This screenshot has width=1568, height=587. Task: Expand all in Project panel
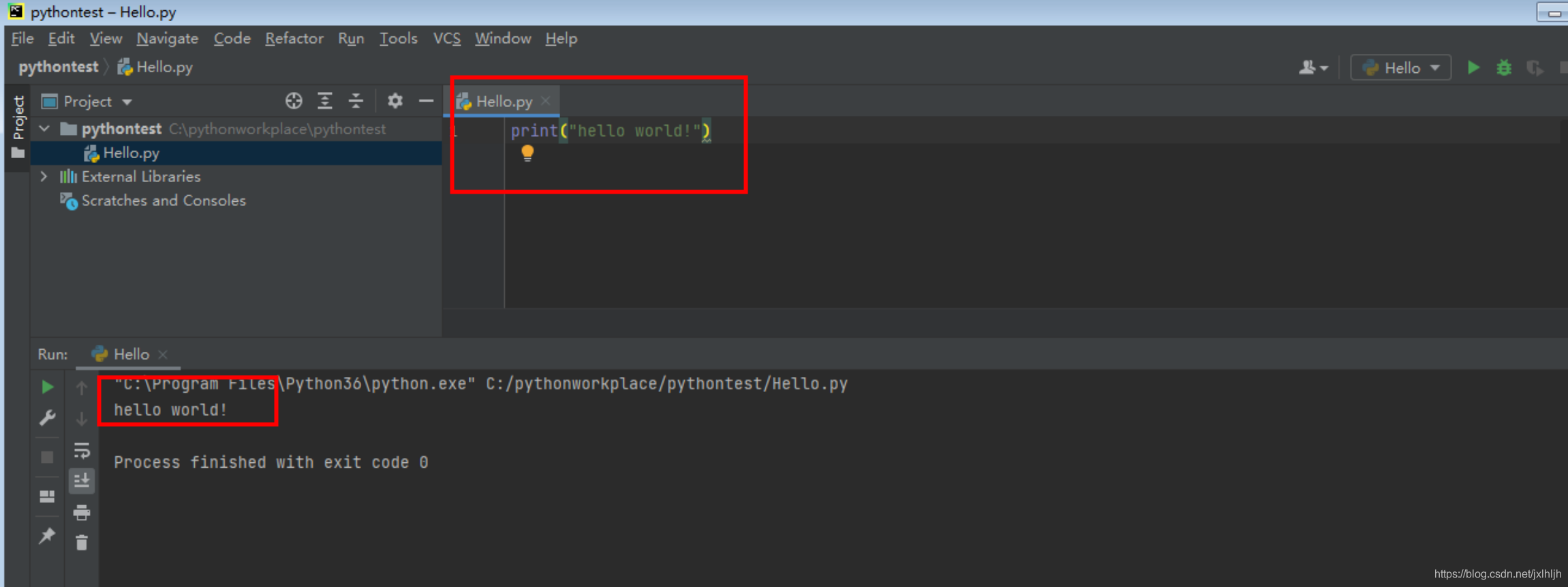325,101
